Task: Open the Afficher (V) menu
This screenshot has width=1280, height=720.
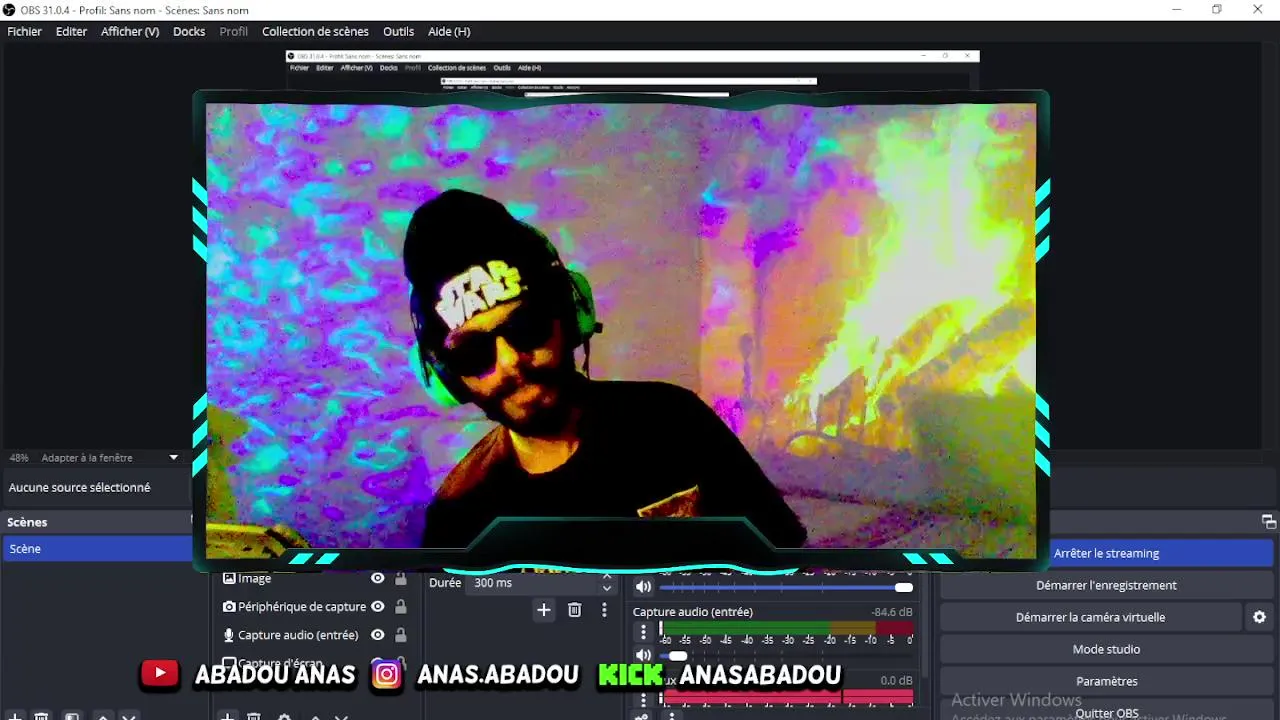Action: click(x=130, y=31)
